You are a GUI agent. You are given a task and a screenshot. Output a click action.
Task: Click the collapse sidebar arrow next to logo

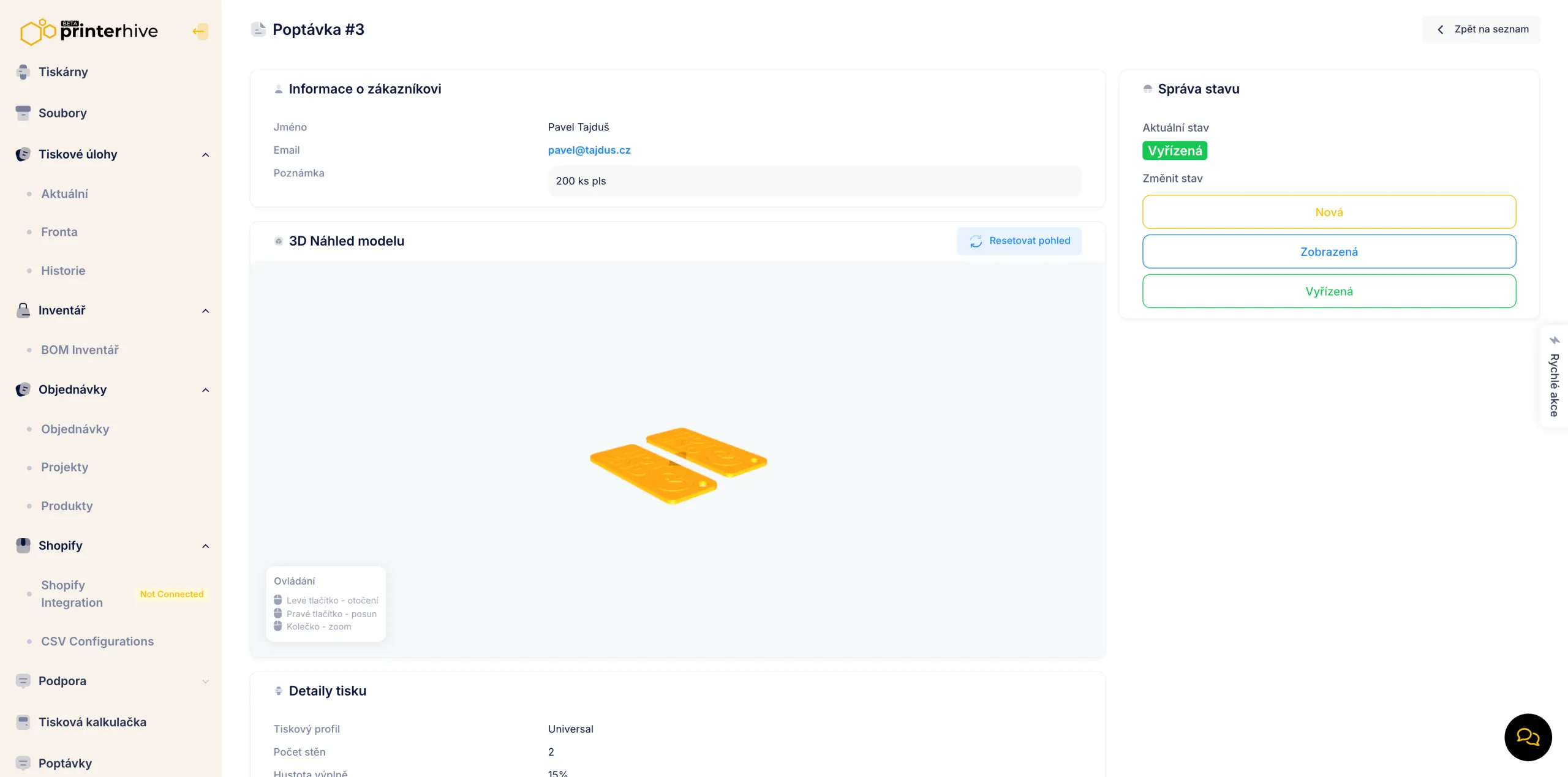point(200,31)
